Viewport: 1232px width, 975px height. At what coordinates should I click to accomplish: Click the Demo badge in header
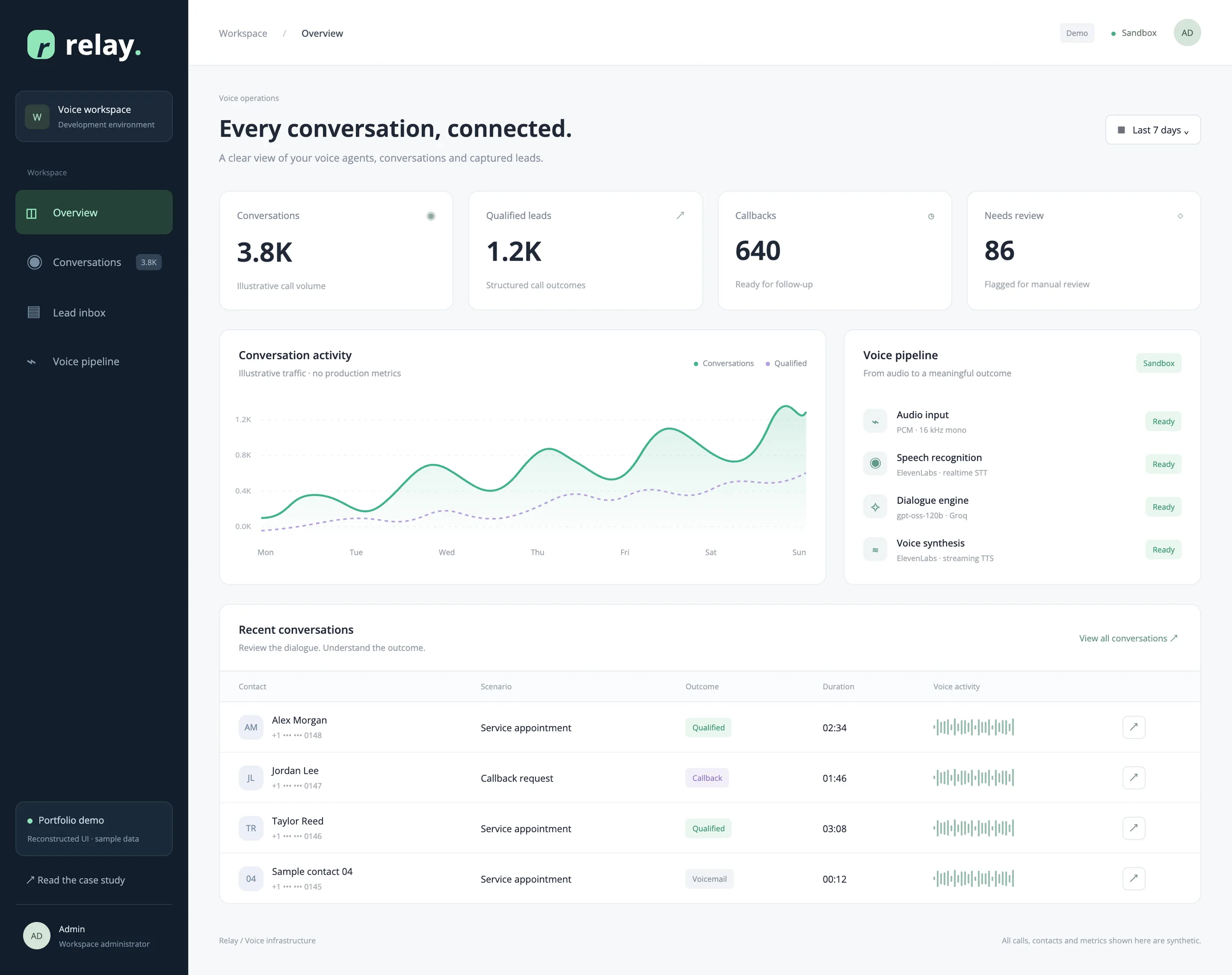click(x=1076, y=33)
